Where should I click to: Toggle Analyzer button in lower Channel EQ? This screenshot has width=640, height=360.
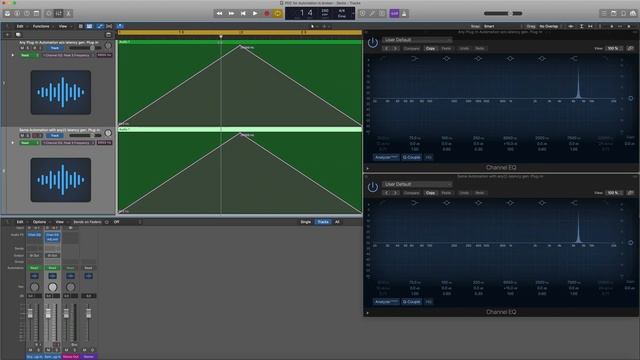[x=386, y=302]
